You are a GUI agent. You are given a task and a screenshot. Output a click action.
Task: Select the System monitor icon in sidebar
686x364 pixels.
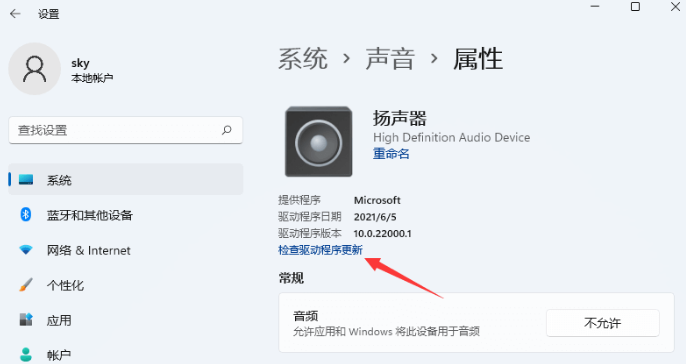(26, 180)
